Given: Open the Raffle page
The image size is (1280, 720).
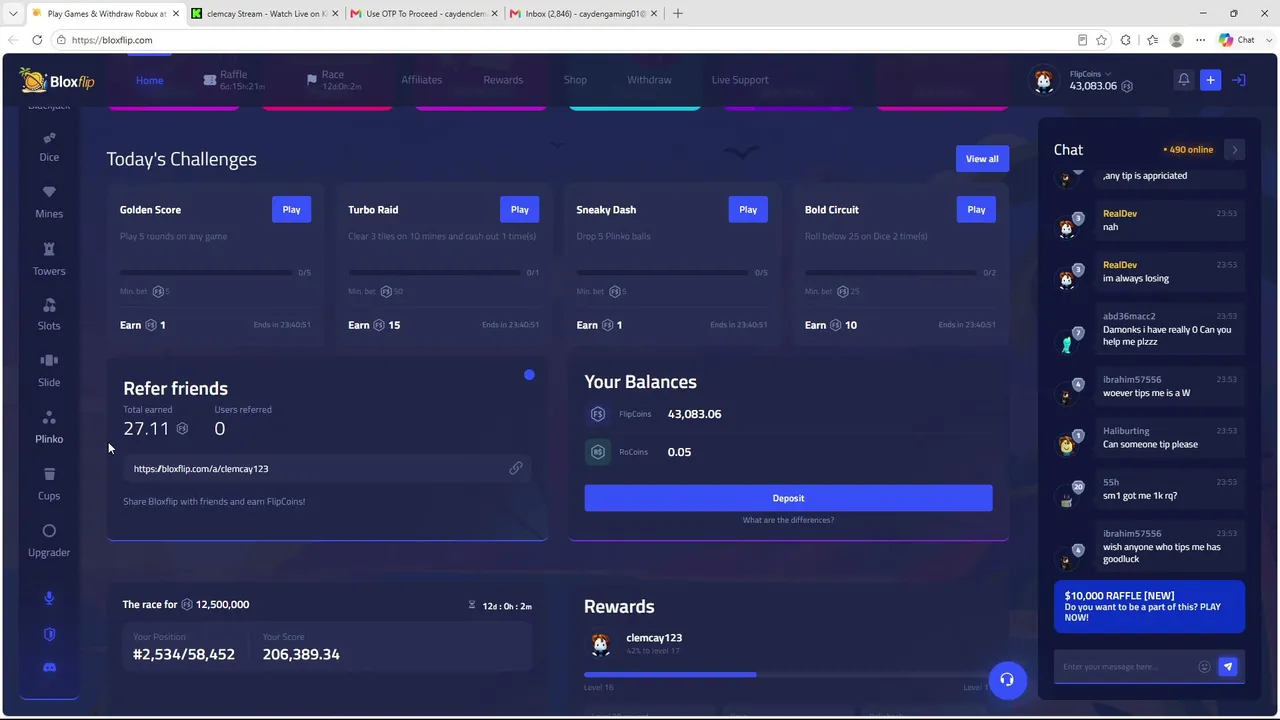Looking at the screenshot, I should click(233, 80).
